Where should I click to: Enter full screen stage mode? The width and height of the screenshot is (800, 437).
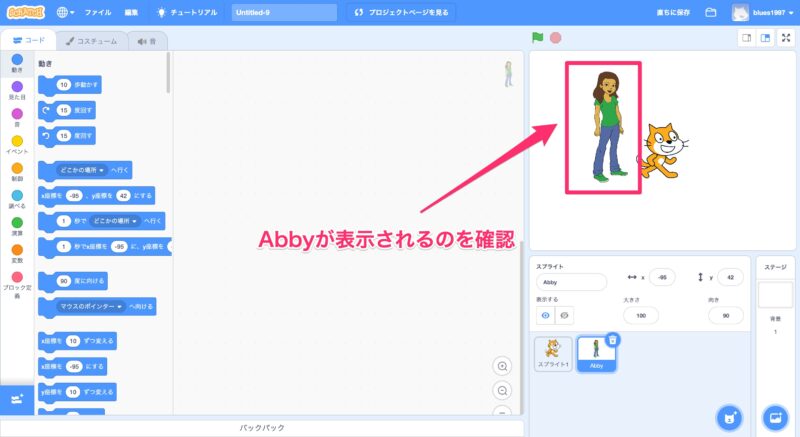click(x=786, y=38)
